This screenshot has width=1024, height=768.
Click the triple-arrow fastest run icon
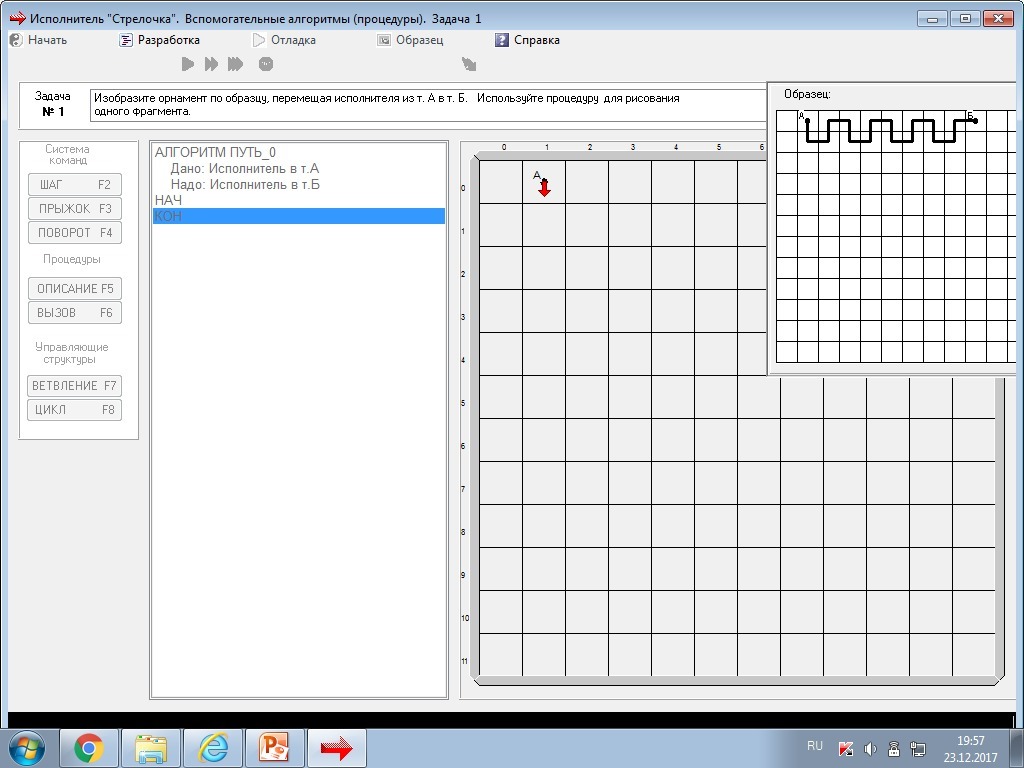pos(235,64)
